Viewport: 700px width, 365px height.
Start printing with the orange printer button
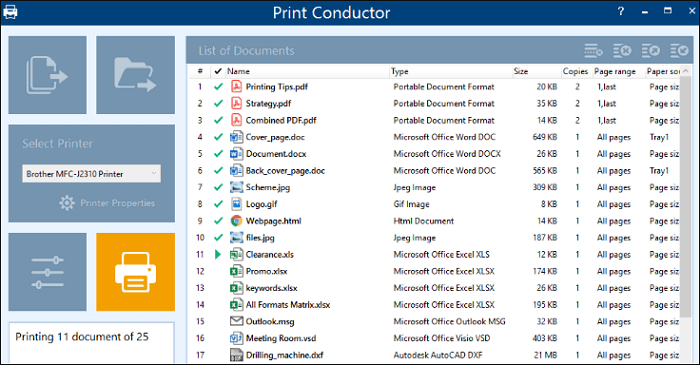tap(135, 272)
